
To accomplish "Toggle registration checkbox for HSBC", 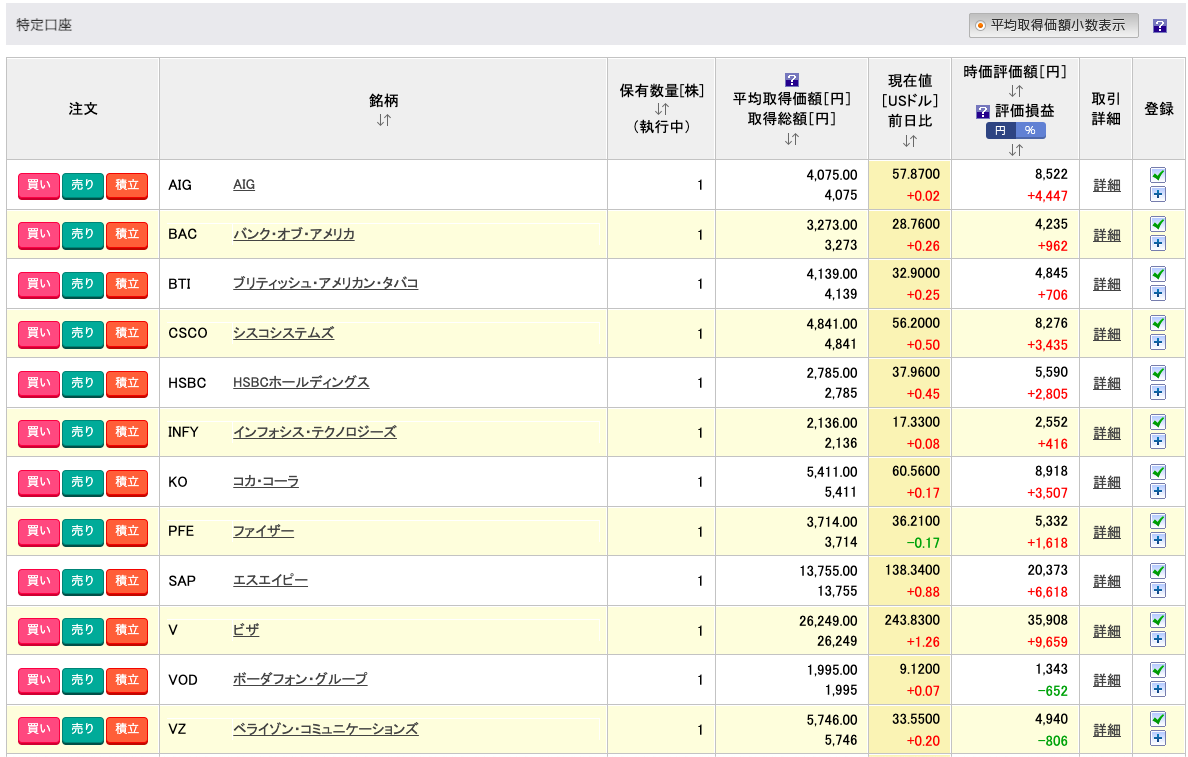I will point(1158,373).
